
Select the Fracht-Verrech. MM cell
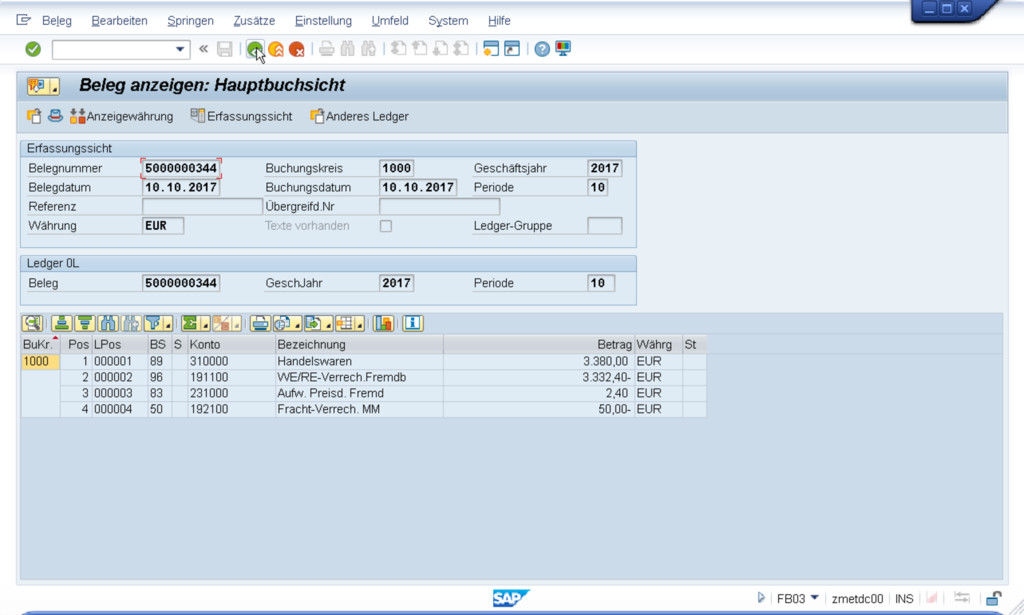(x=359, y=409)
